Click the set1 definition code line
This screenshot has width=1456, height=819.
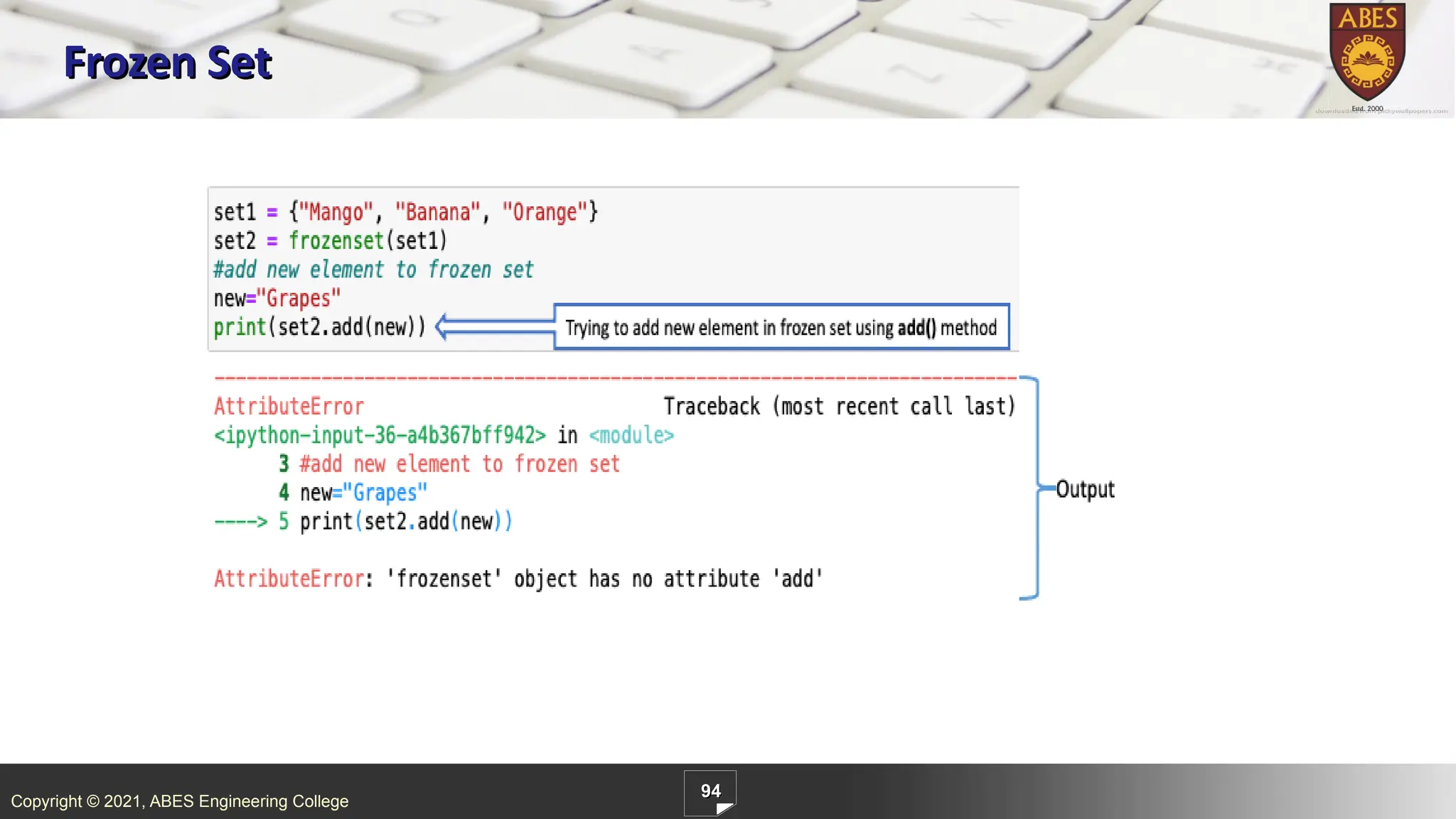click(x=405, y=212)
